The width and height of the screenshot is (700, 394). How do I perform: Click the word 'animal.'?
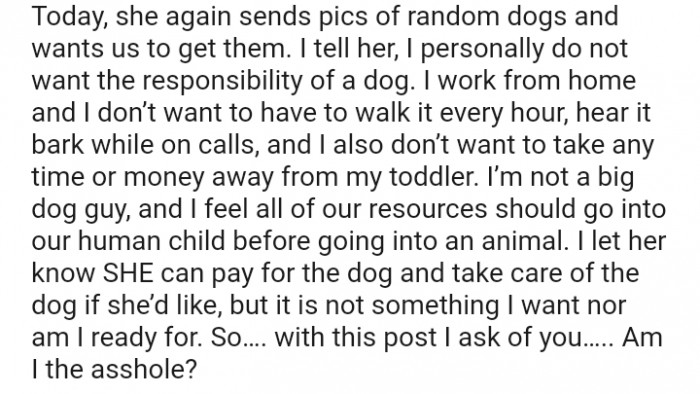tap(522, 241)
